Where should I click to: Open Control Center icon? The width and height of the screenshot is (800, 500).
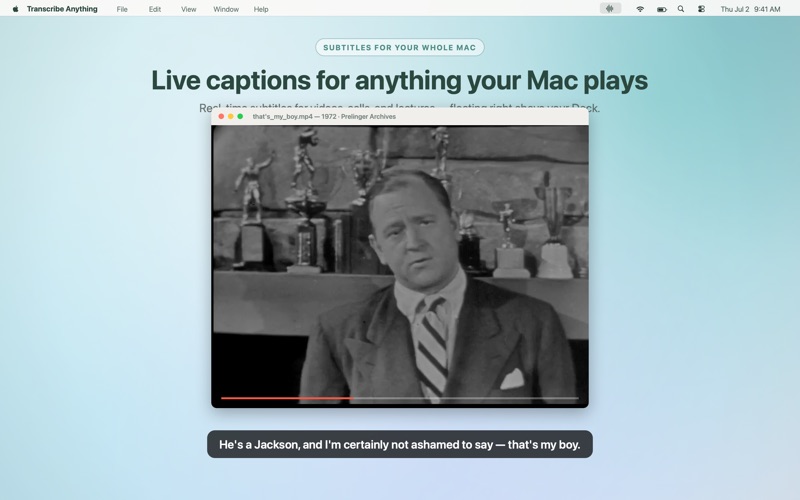(702, 9)
